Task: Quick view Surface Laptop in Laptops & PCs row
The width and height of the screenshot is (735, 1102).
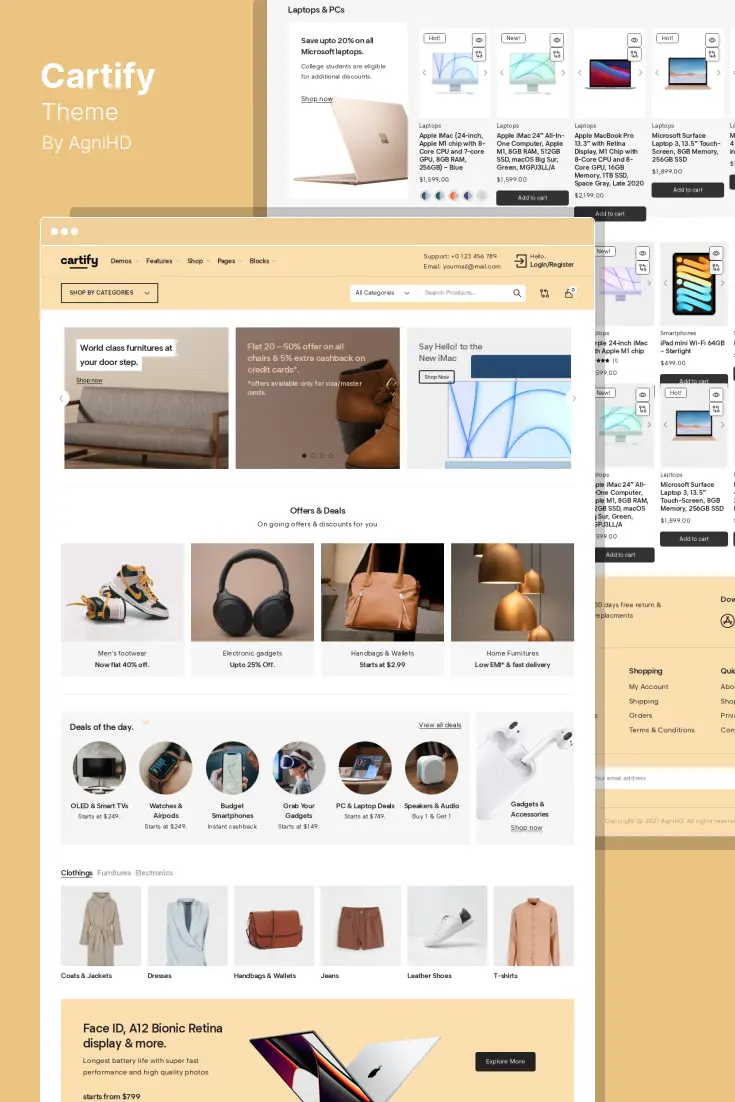Action: click(712, 40)
